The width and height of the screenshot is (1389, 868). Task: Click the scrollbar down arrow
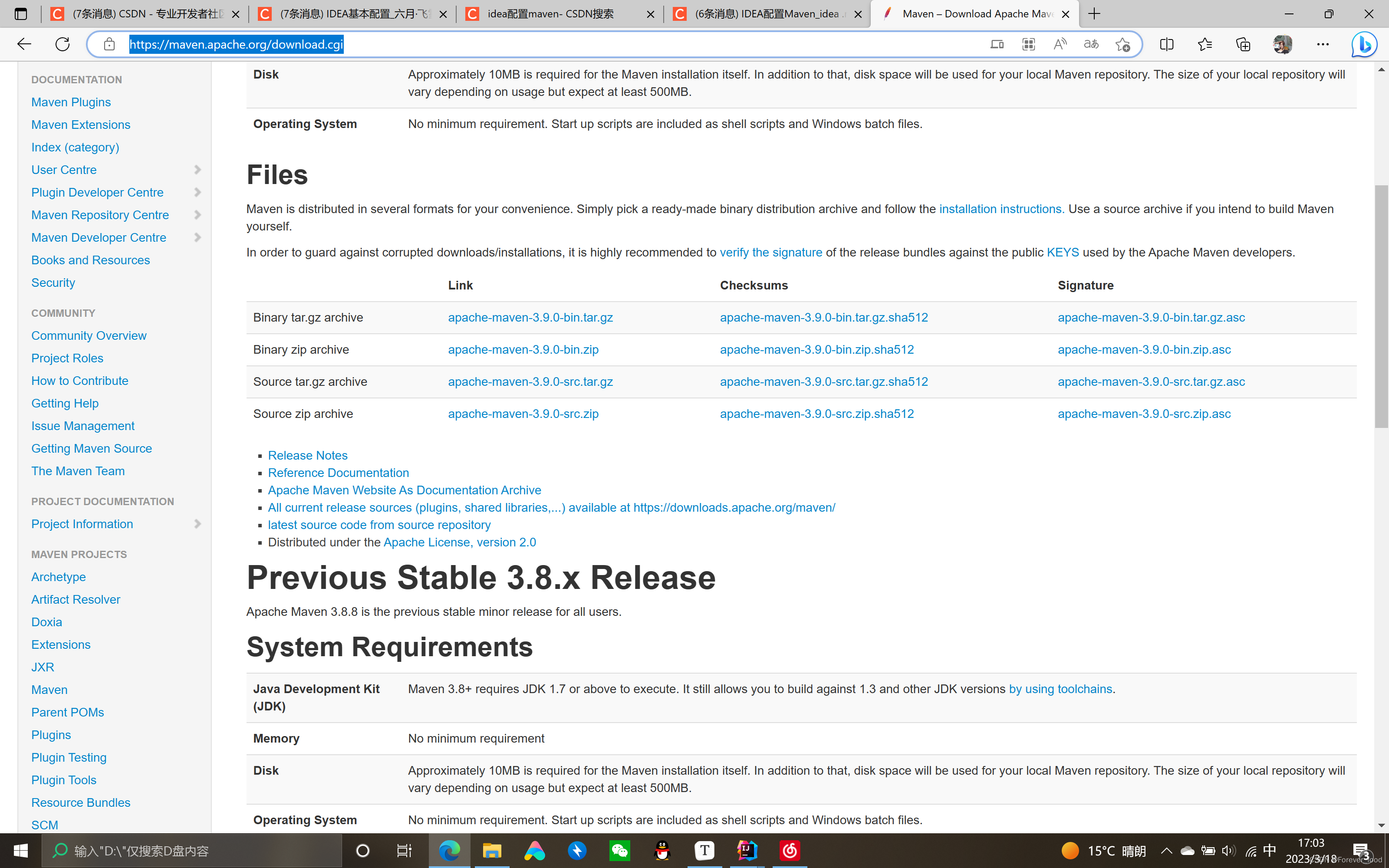tap(1381, 825)
